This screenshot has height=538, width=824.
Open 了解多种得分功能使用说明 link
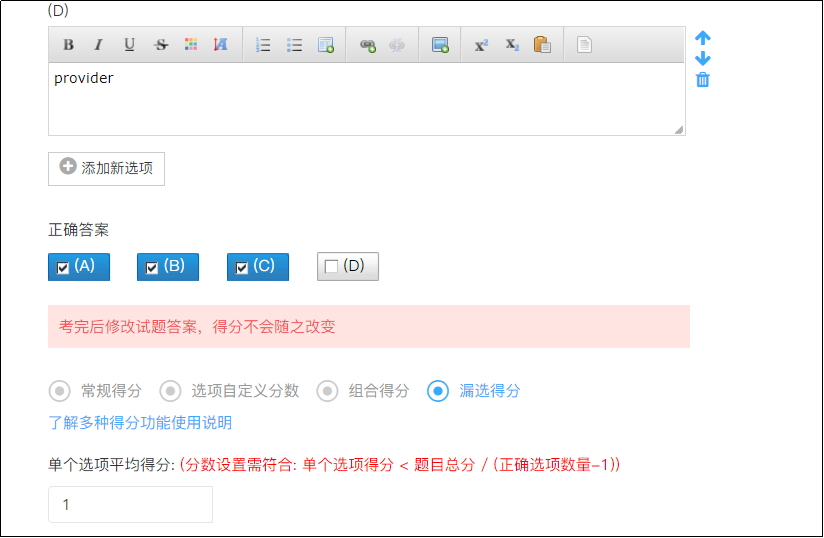140,423
